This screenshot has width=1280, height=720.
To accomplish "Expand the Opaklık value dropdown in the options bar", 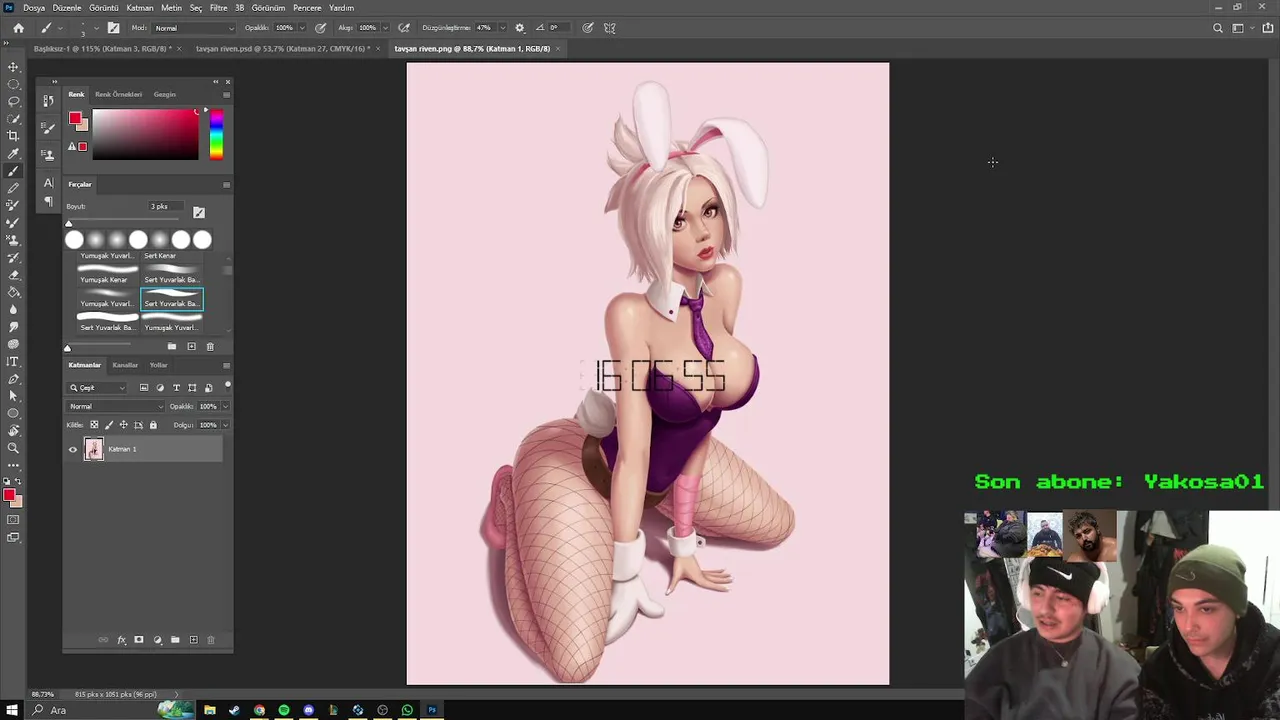I will pos(302,28).
